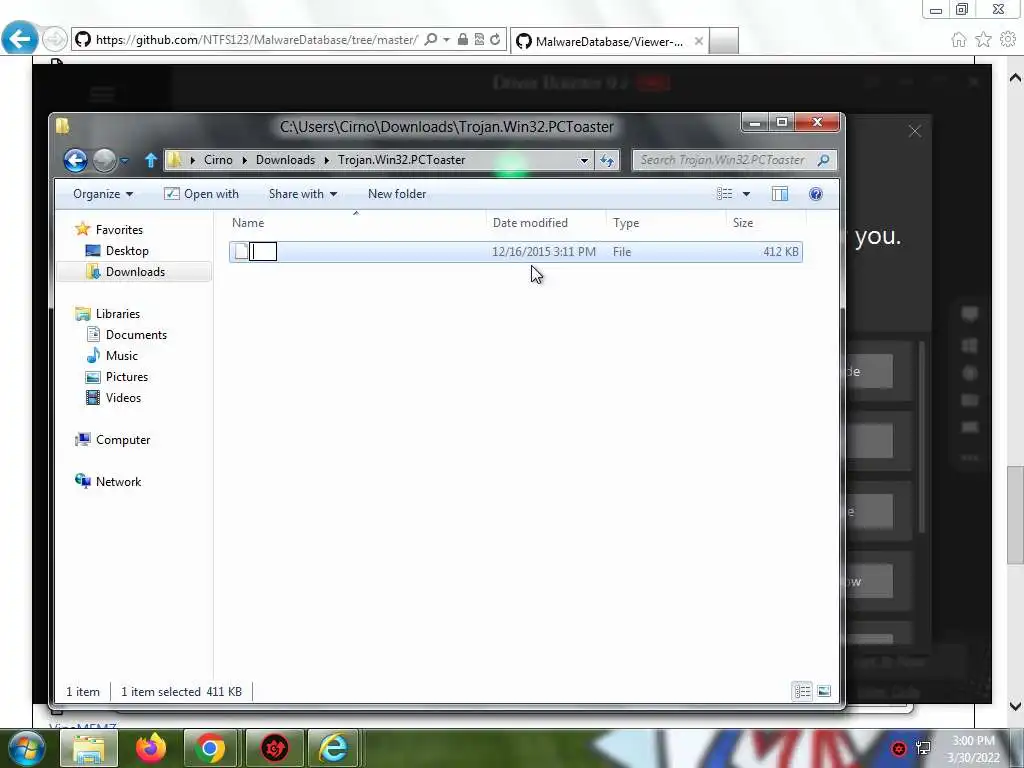The image size is (1024, 768).
Task: Close the MalwareDatabase/Viewer tab
Action: tap(699, 41)
